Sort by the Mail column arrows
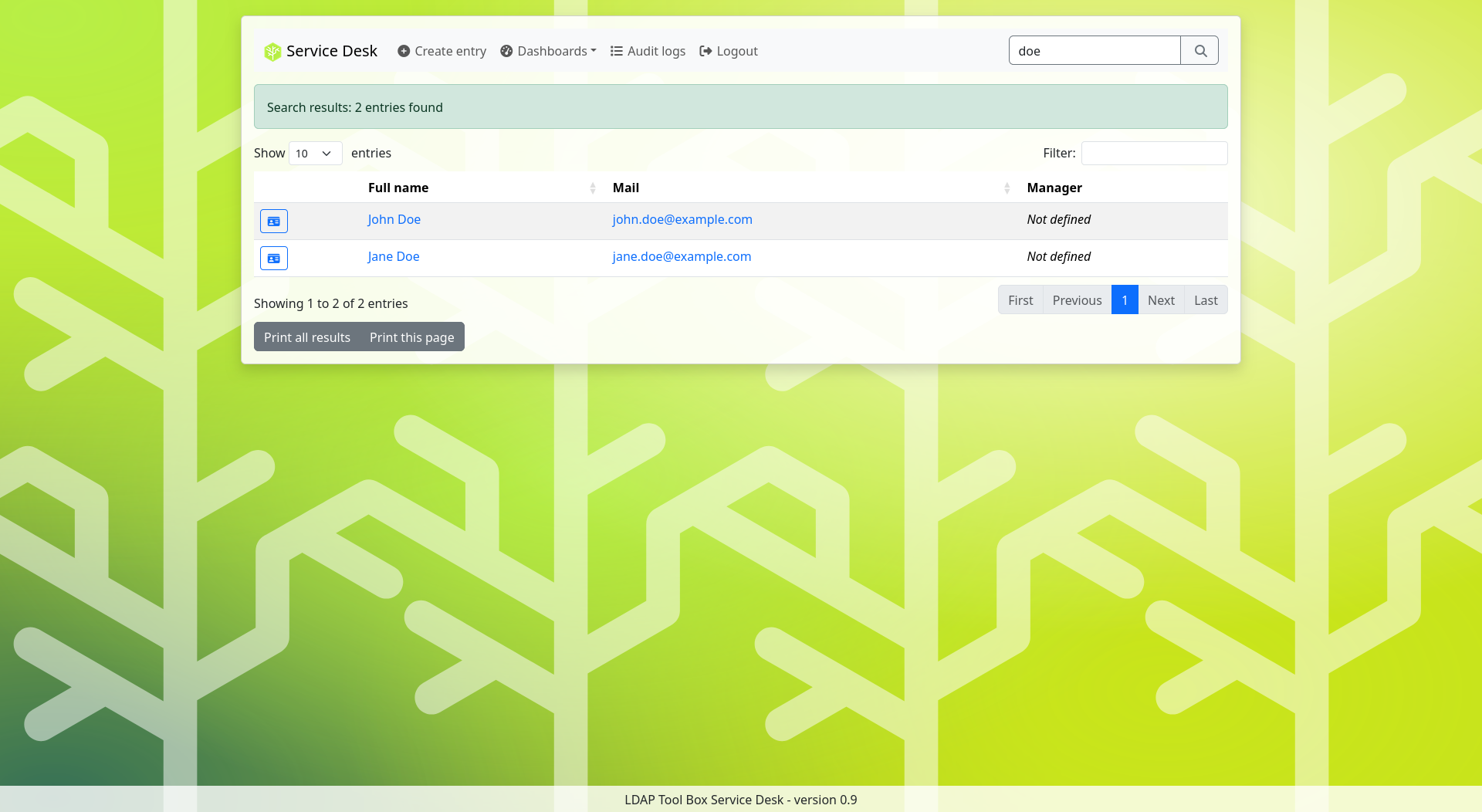This screenshot has height=812, width=1482. [1007, 188]
